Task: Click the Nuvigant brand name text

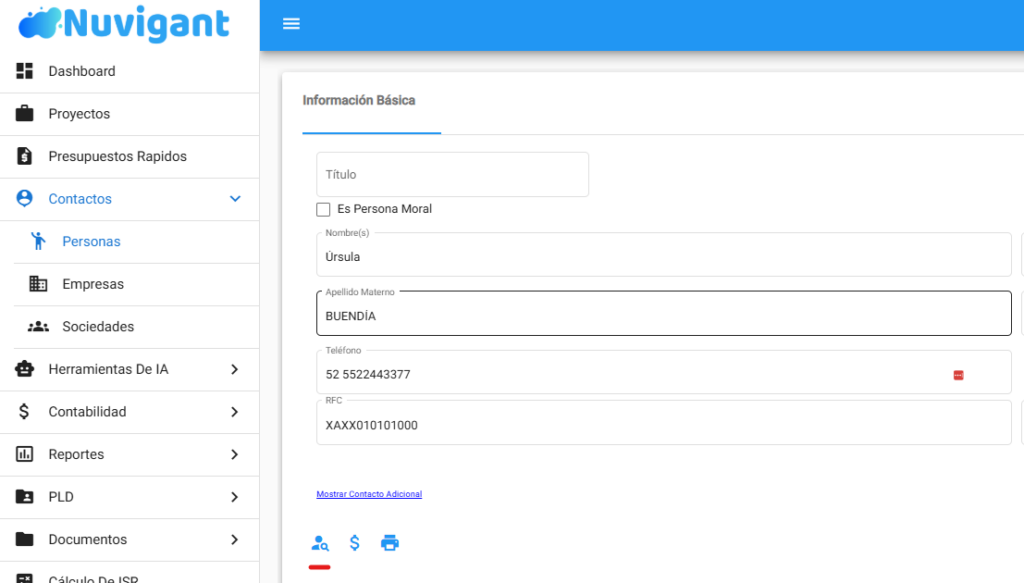Action: click(146, 24)
